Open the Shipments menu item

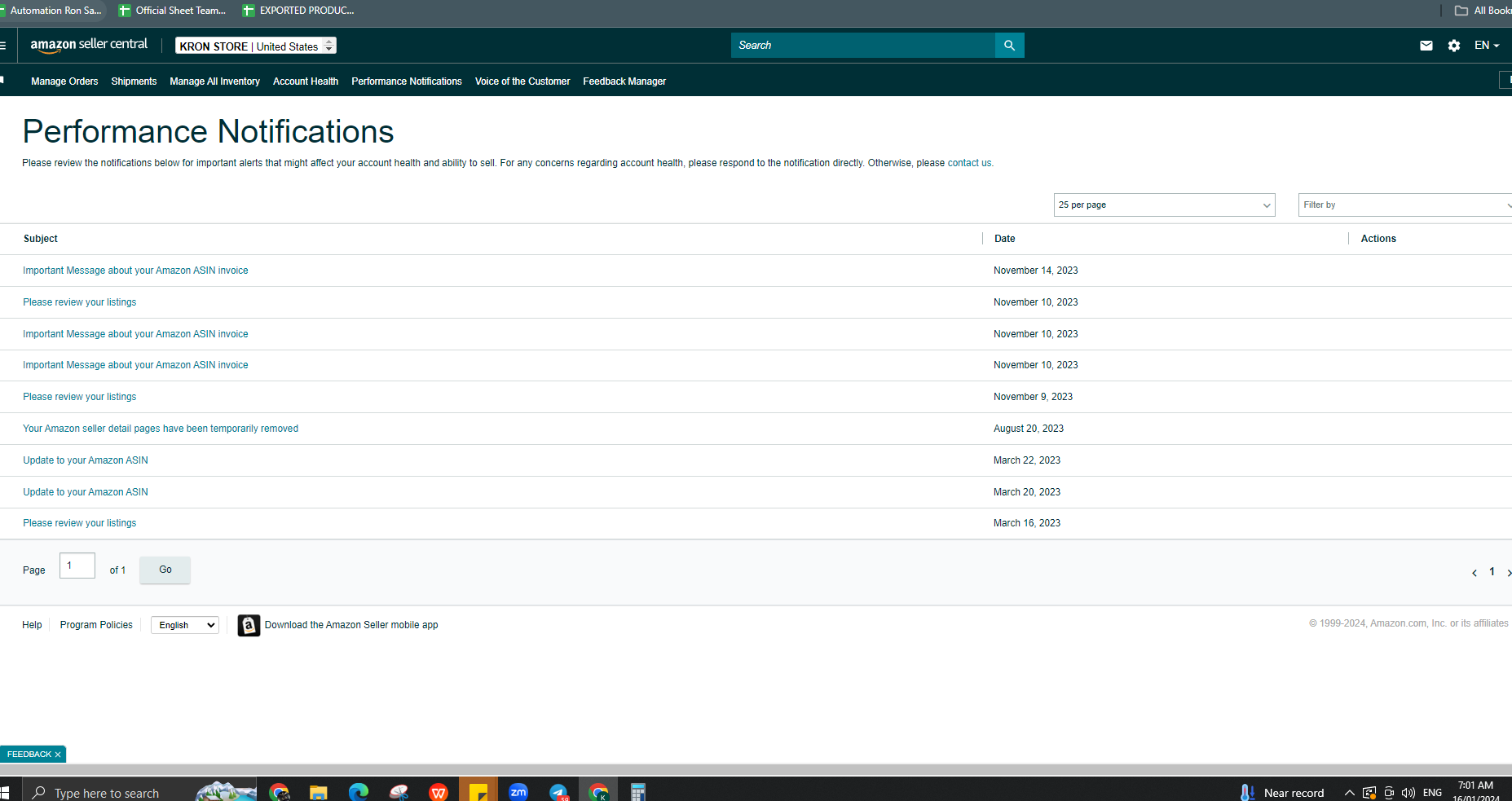click(134, 81)
